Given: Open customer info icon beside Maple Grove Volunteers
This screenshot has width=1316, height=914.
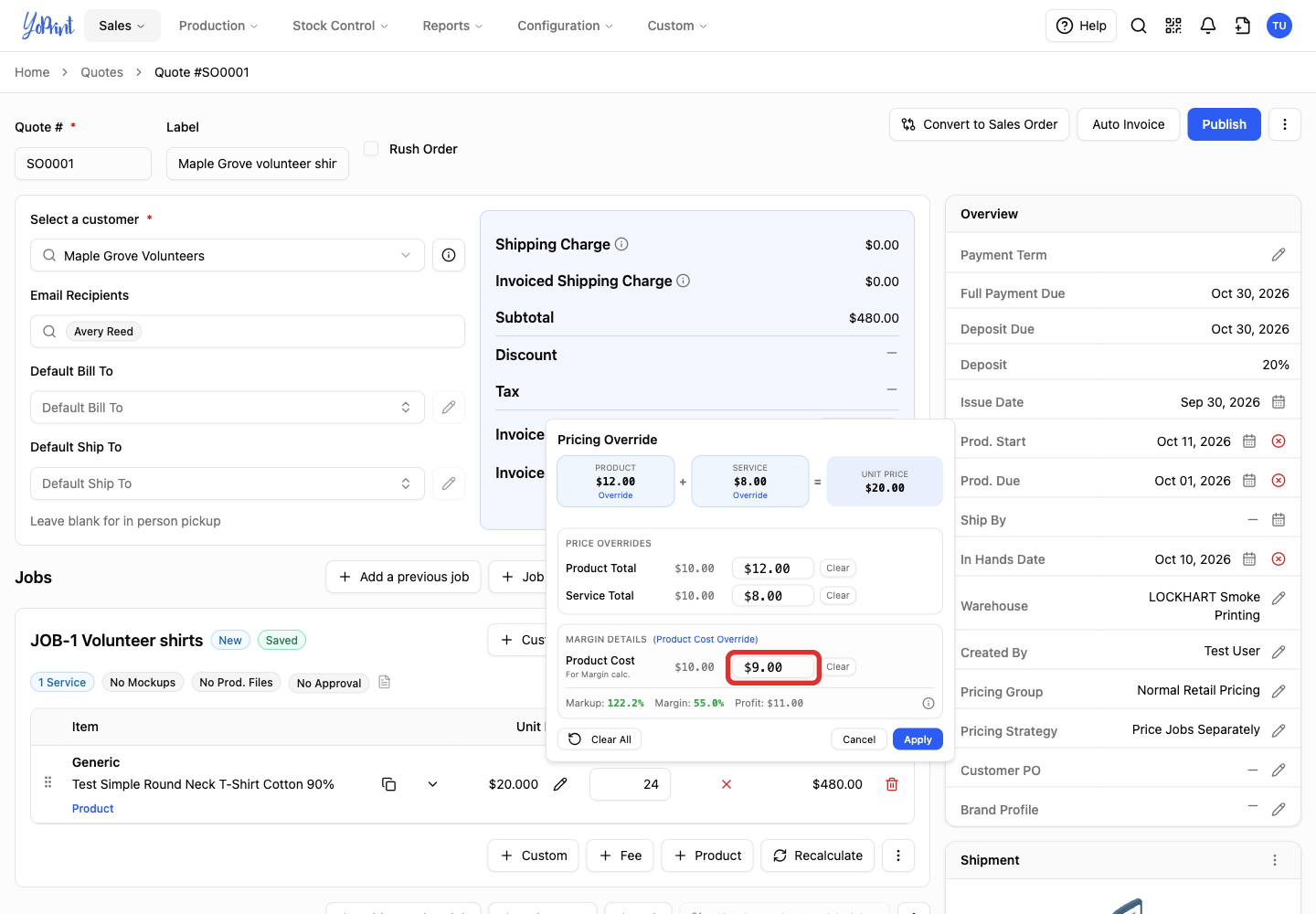Looking at the screenshot, I should 449,255.
